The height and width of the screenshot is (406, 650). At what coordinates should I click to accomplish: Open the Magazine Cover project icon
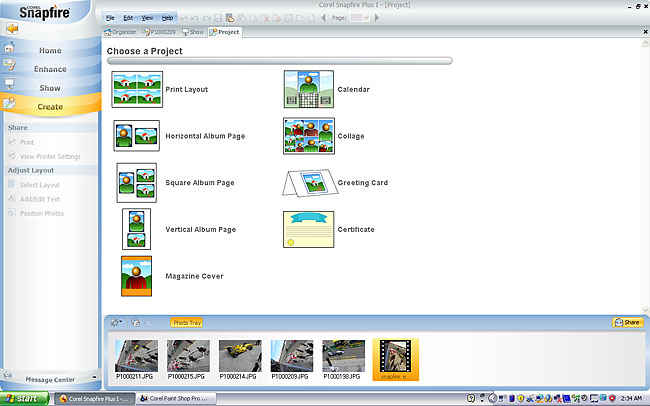(136, 276)
